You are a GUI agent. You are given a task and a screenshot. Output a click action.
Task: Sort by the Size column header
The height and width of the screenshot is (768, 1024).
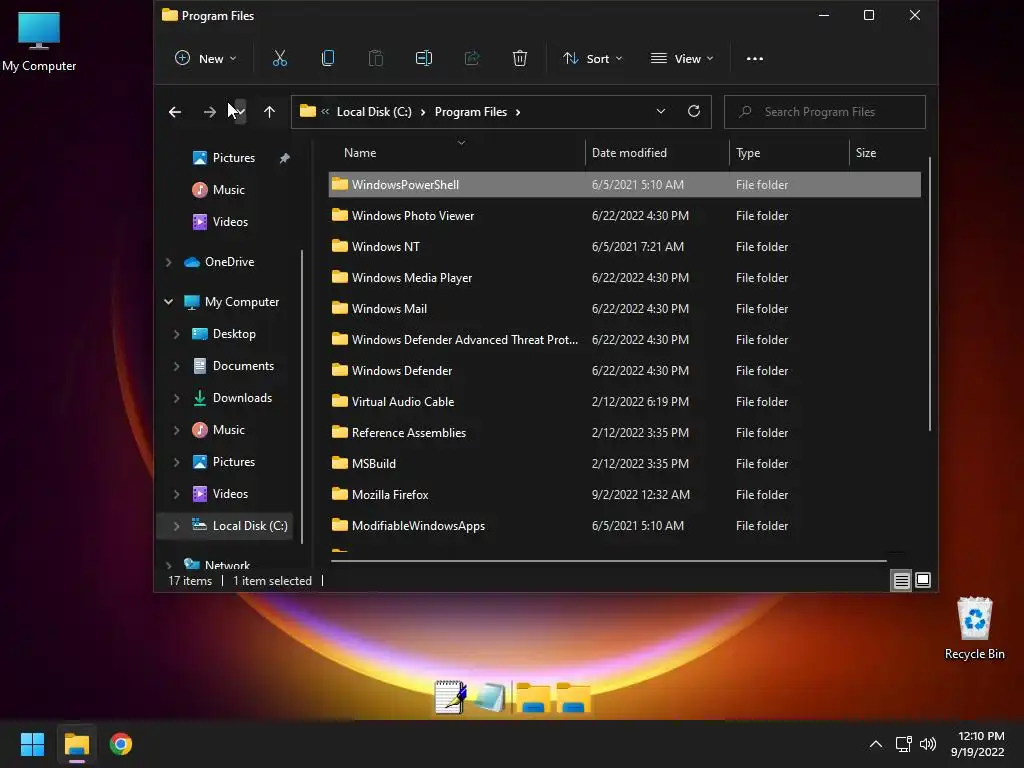click(x=866, y=153)
